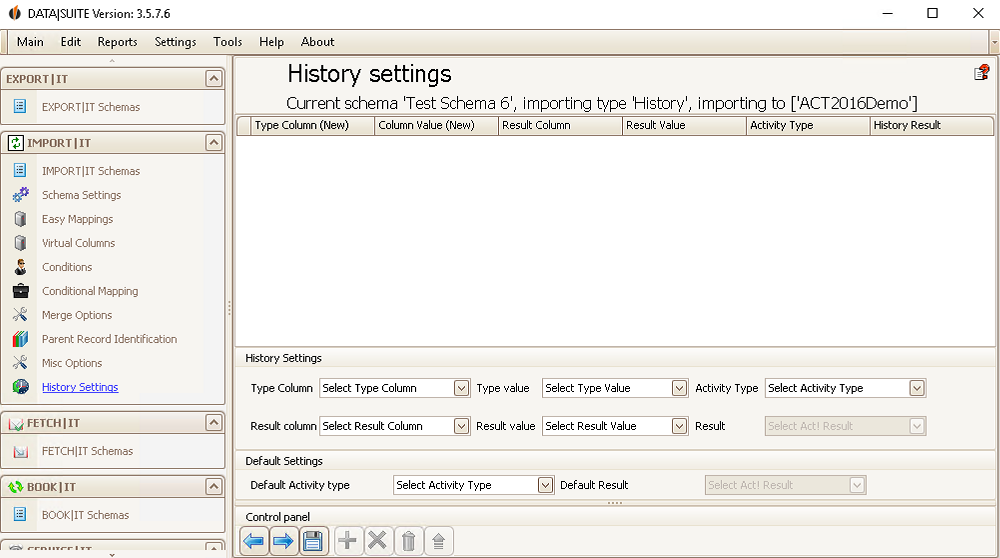The width and height of the screenshot is (1000, 558).
Task: Open Merge Options
Action: 77,315
